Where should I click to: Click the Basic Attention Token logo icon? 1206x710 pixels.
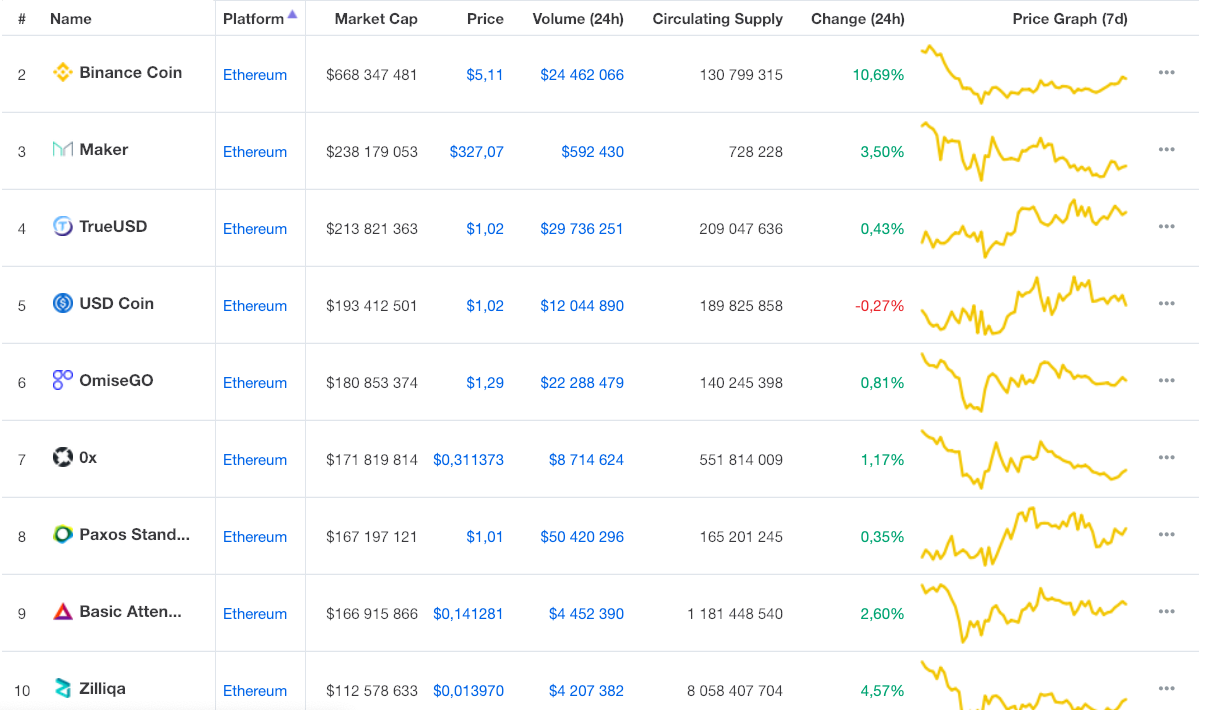(63, 611)
